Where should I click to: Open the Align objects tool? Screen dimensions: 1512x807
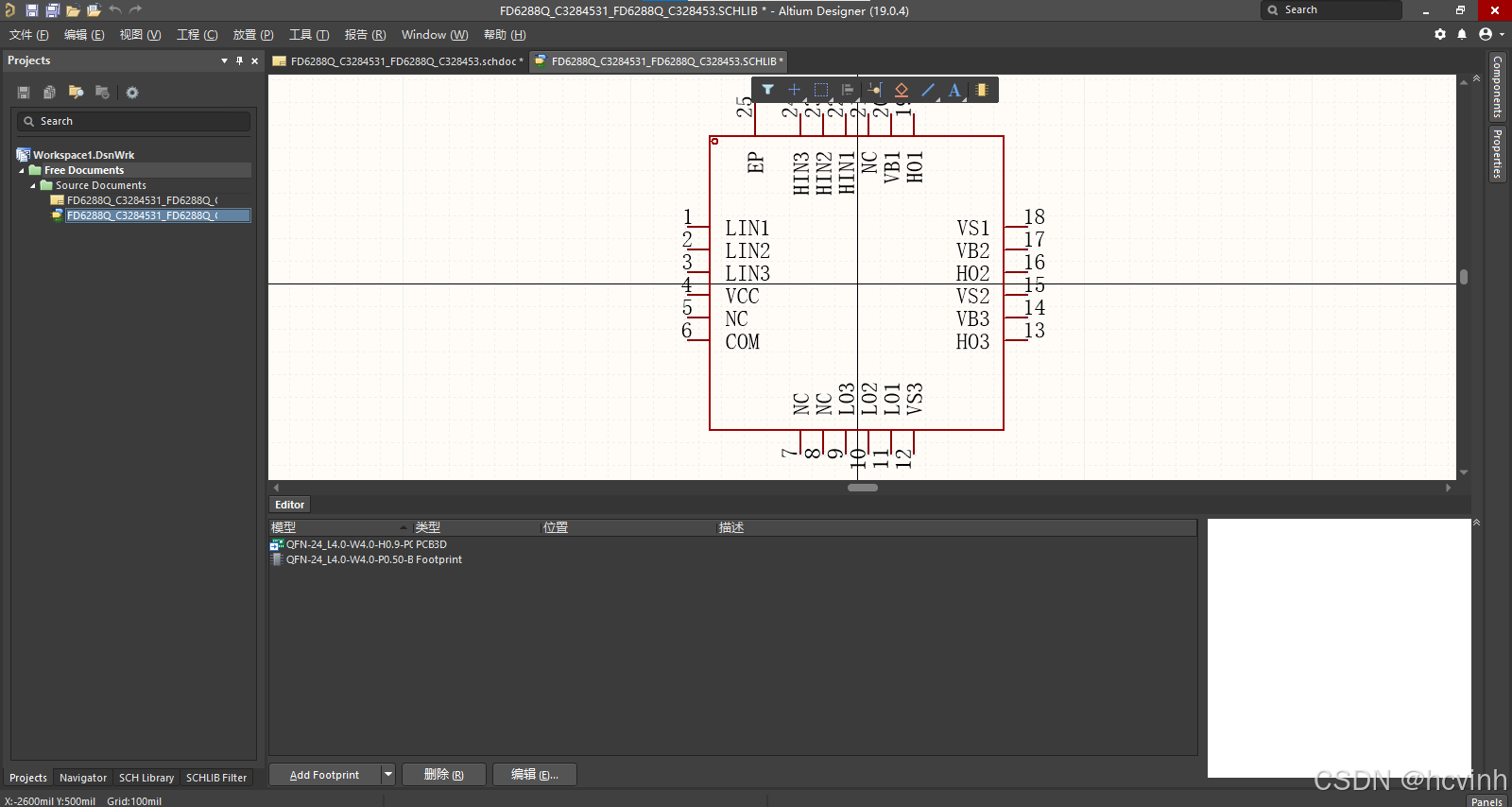coord(848,90)
